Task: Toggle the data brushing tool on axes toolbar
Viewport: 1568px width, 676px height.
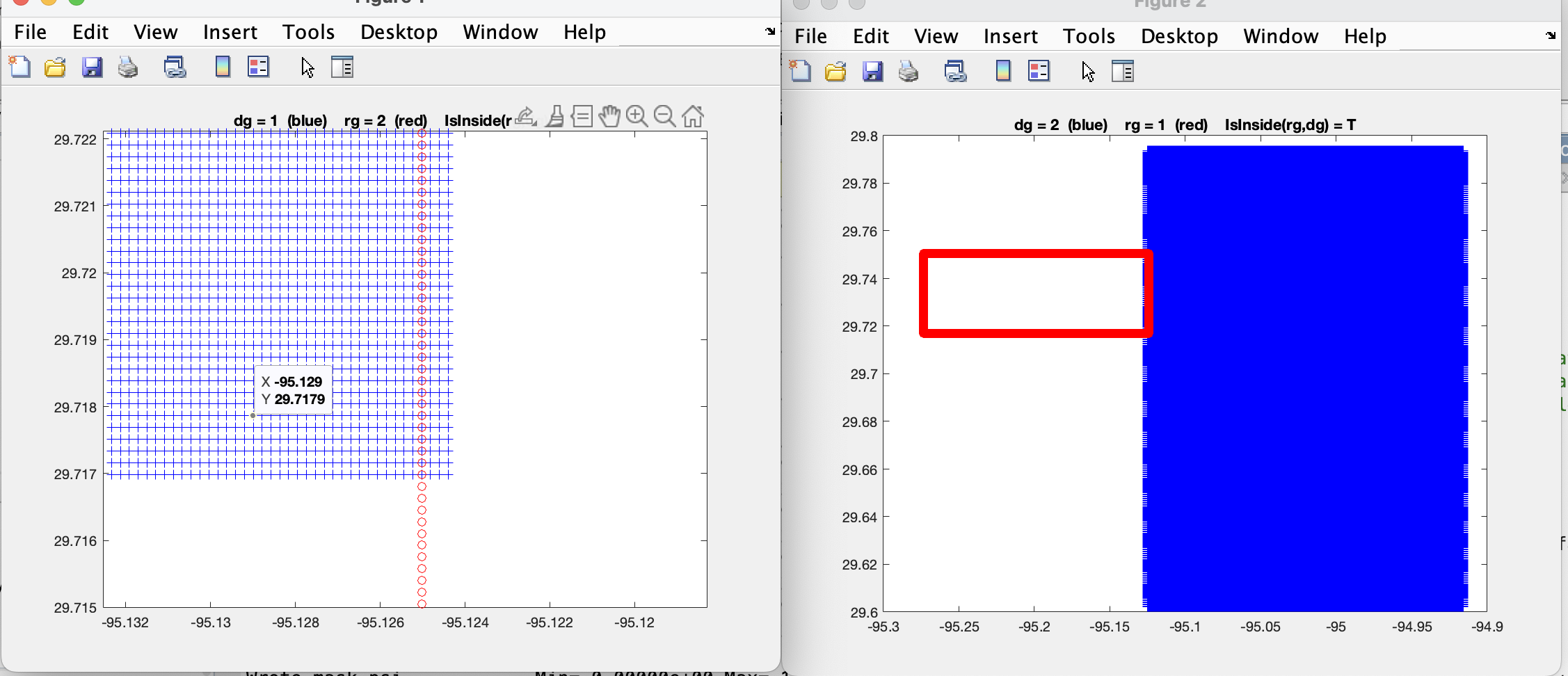Action: 555,116
